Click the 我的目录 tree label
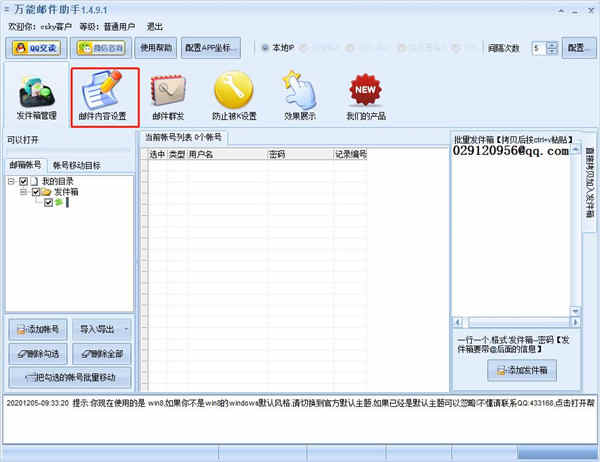Viewport: 600px width, 462px height. click(x=57, y=181)
